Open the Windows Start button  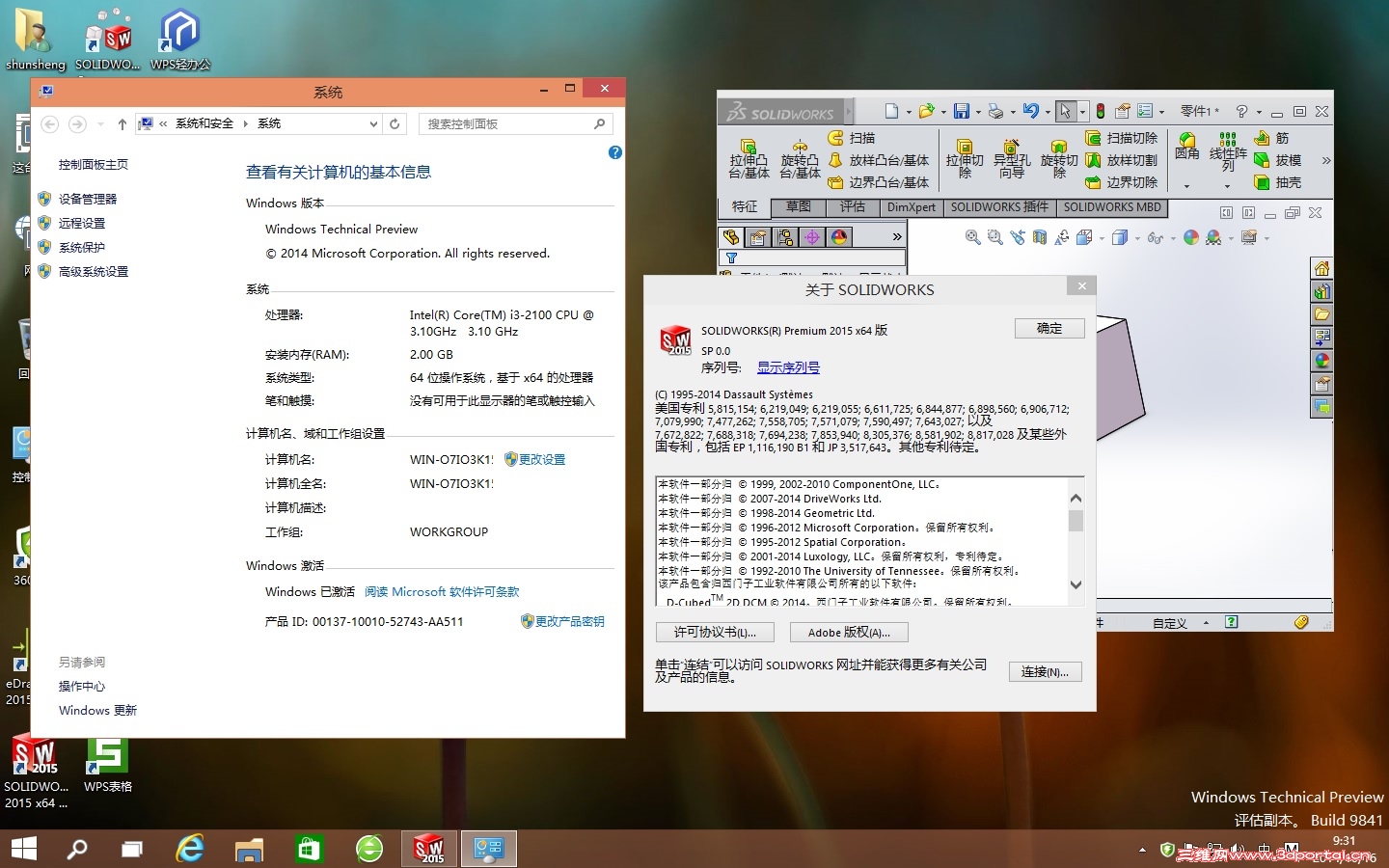pyautogui.click(x=23, y=849)
